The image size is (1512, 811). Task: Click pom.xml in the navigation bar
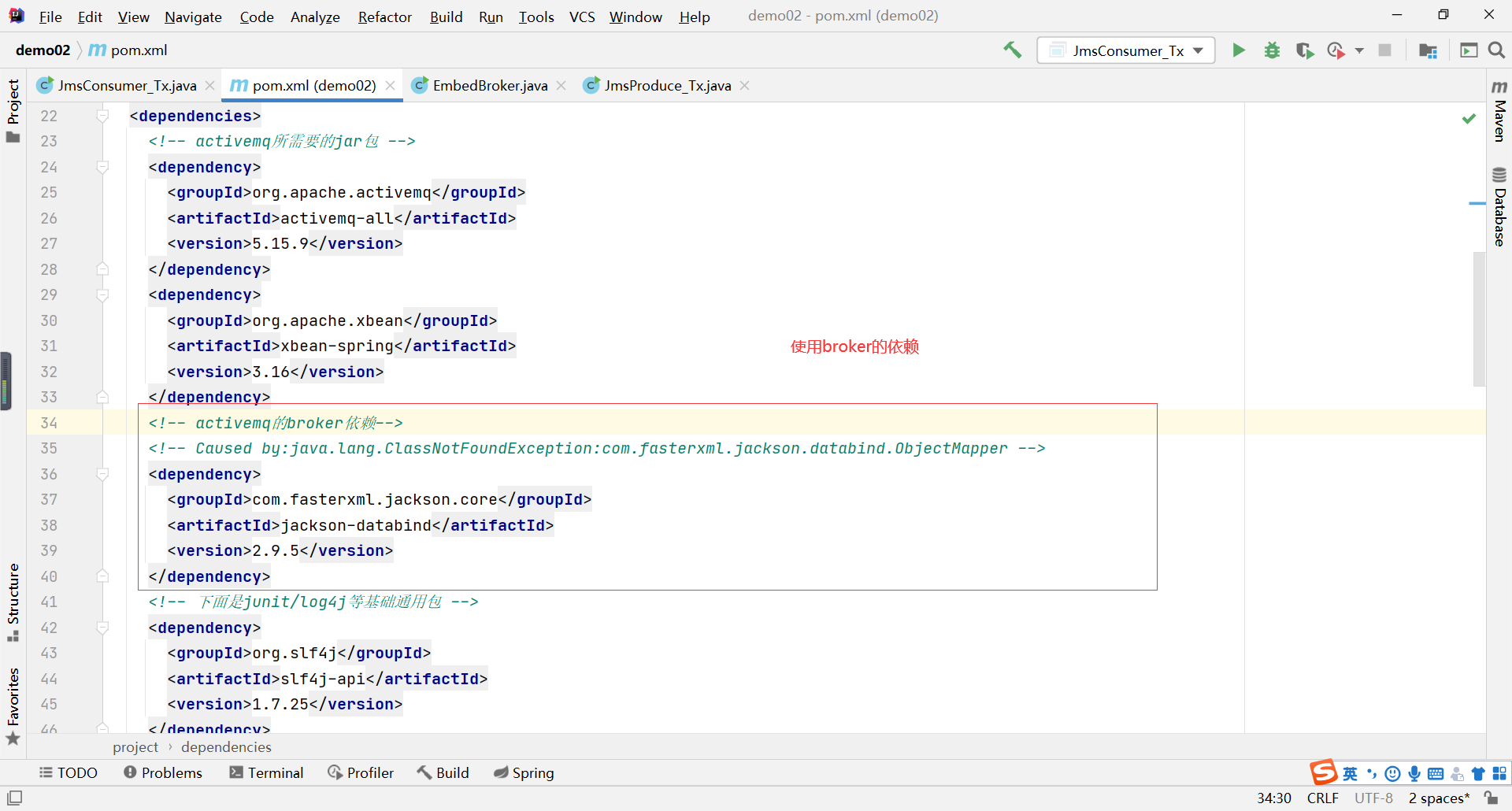click(128, 50)
